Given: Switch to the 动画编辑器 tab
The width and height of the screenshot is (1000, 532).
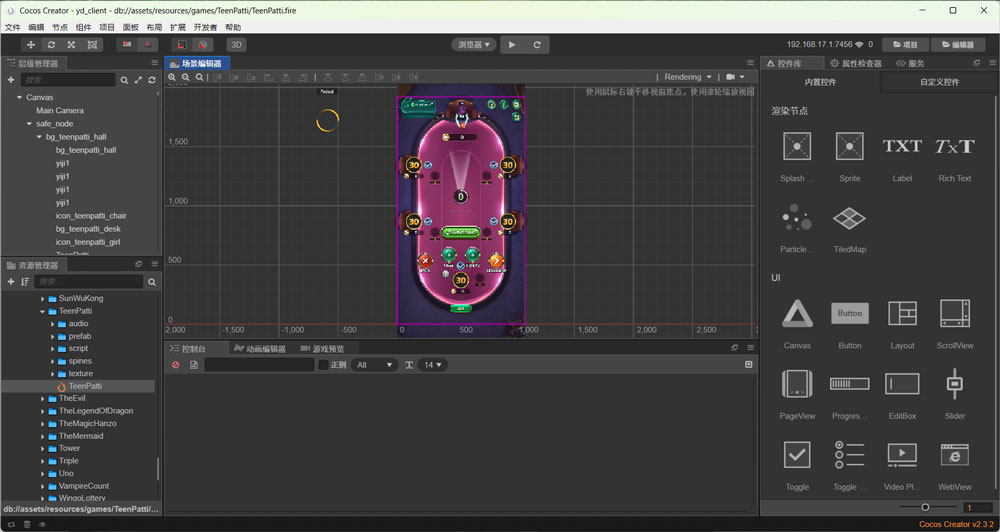Looking at the screenshot, I should pos(258,349).
